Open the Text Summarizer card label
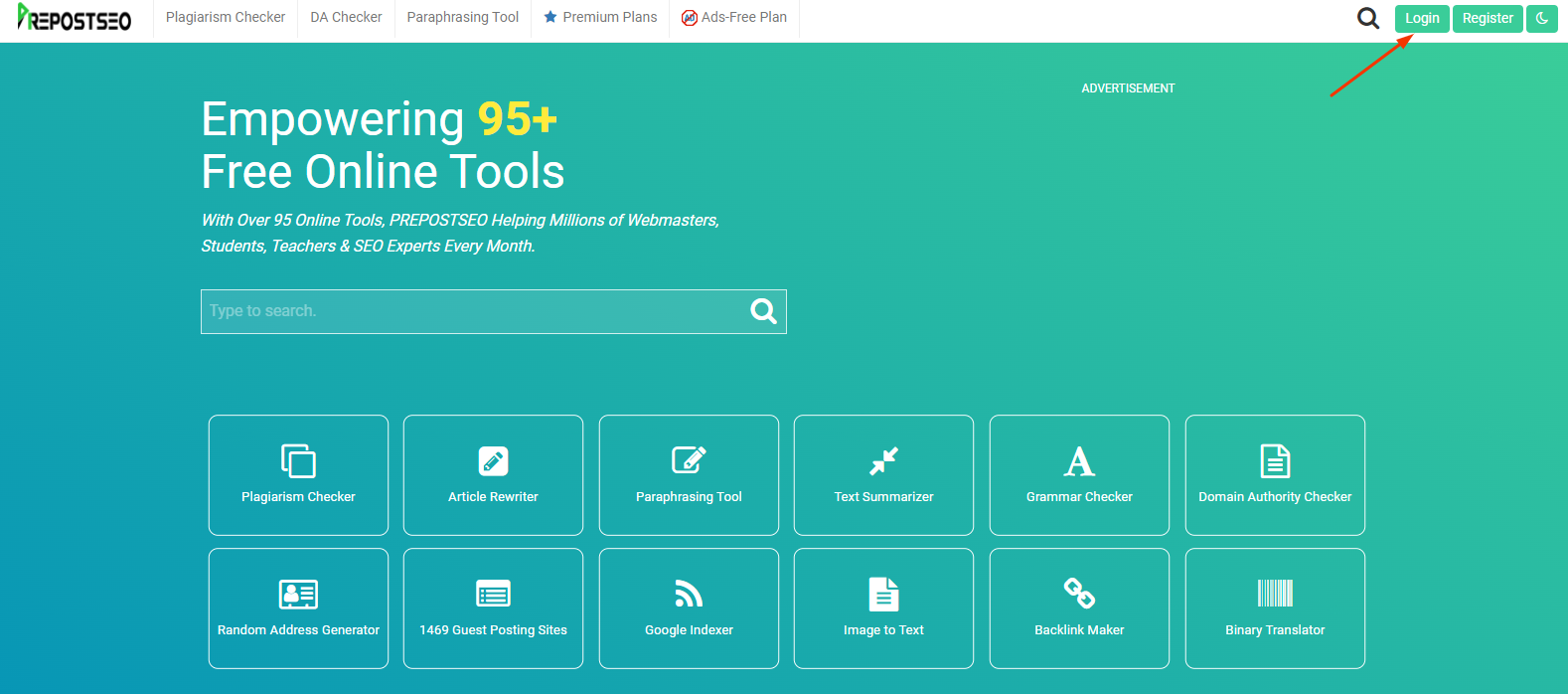 pos(883,496)
